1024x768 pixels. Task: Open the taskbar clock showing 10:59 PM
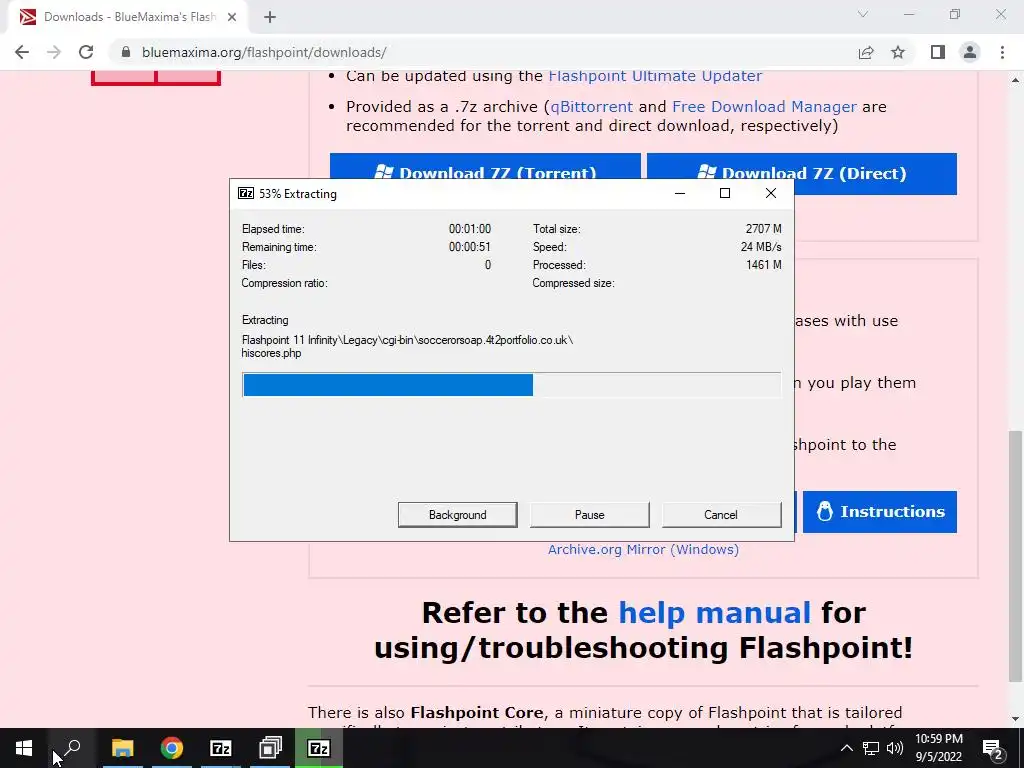pos(939,748)
